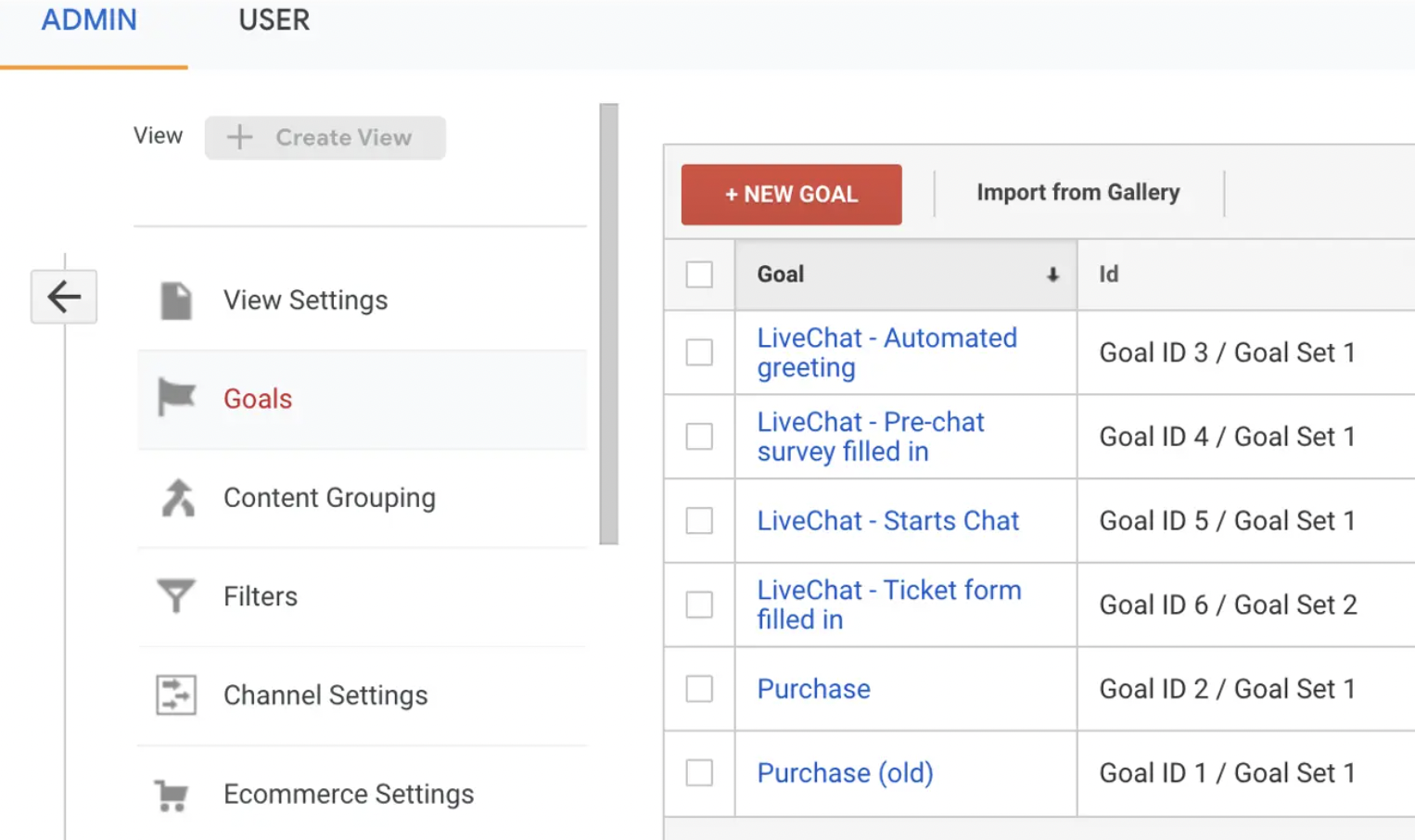Screen dimensions: 1415x840
Task: Check the LiveChat - Automated greeting goal
Action: (x=698, y=352)
